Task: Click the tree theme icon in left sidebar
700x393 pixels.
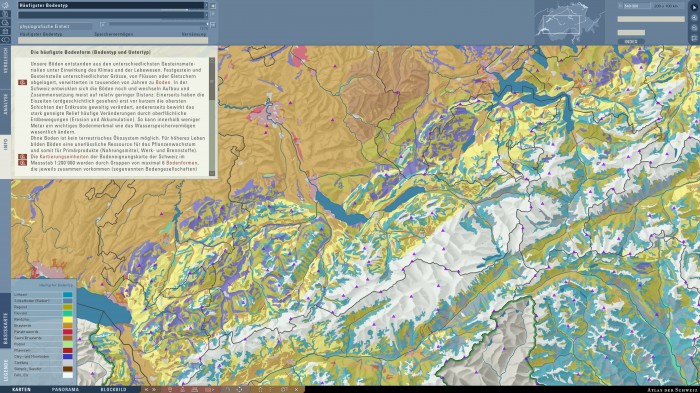Action: click(5, 5)
